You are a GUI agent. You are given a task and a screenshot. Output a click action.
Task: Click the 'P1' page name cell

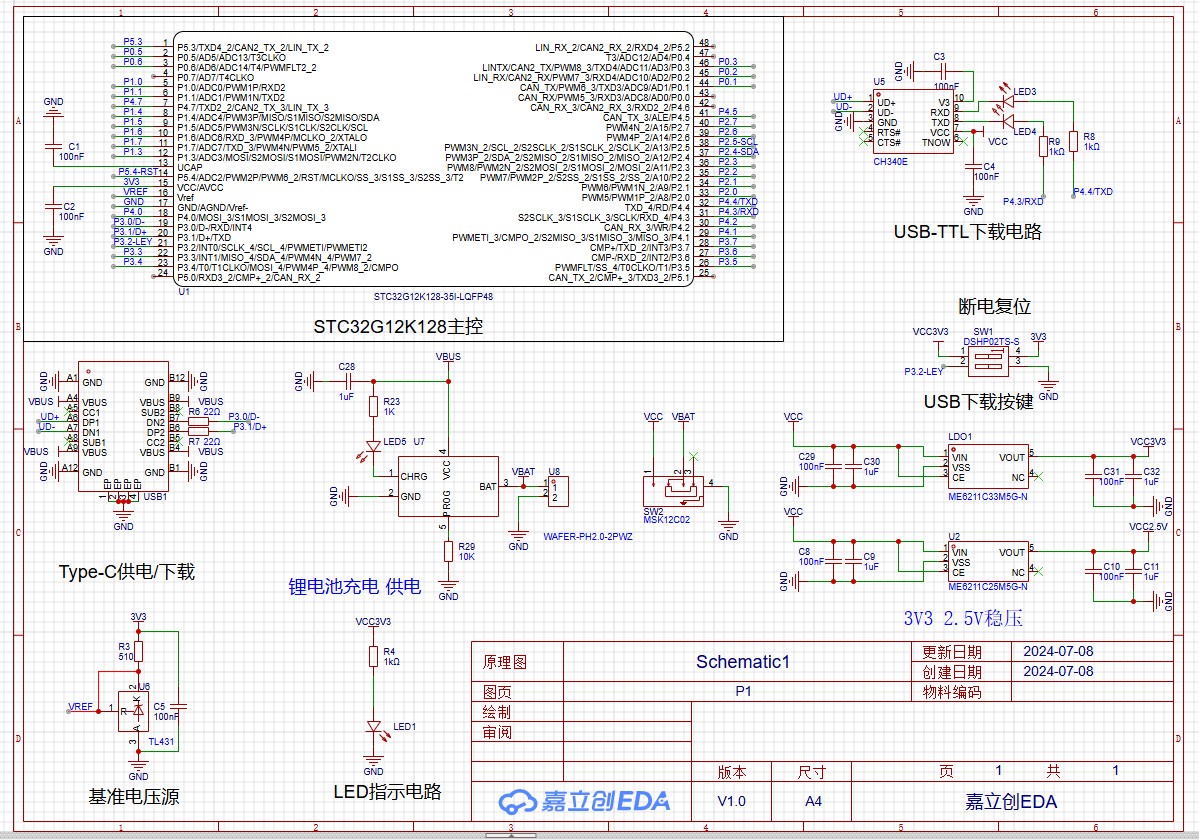(x=743, y=691)
